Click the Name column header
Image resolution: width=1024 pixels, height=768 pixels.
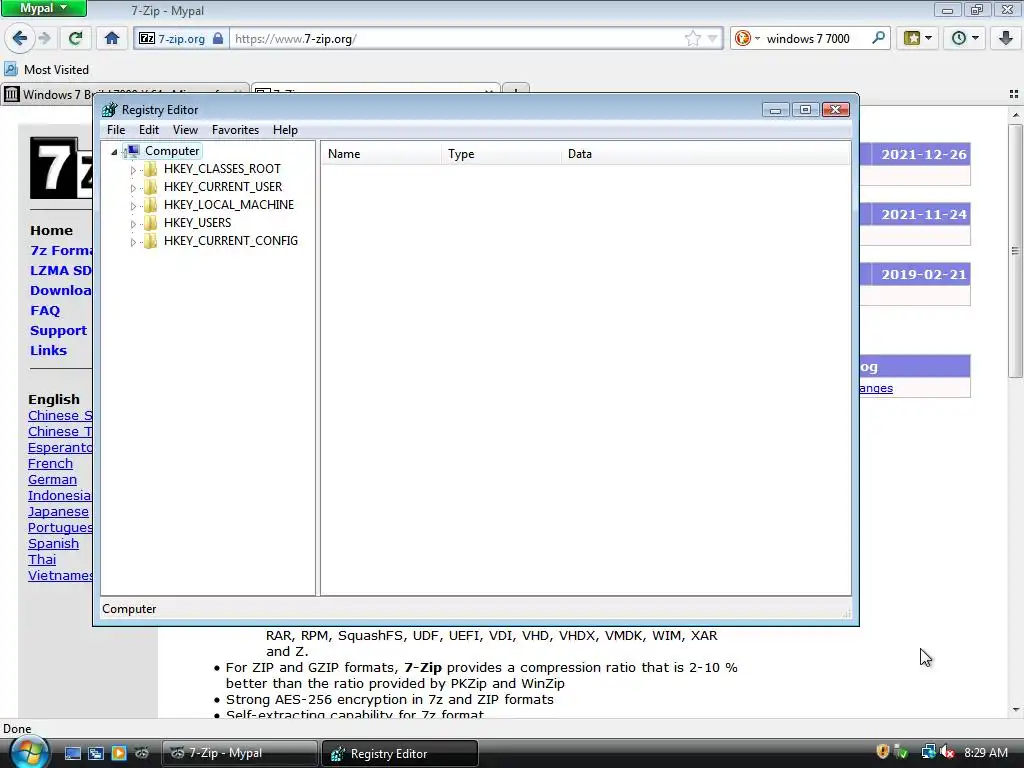[381, 154]
